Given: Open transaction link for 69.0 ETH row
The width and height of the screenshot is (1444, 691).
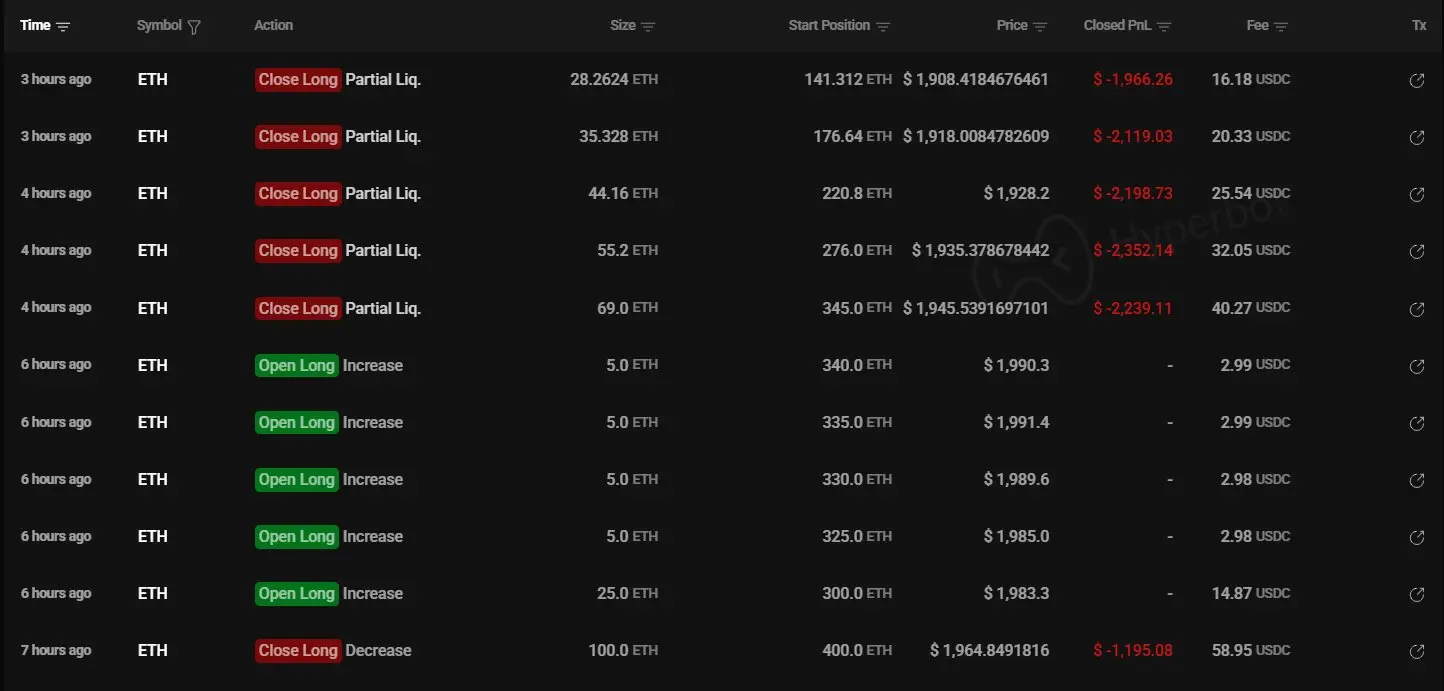Looking at the screenshot, I should [x=1416, y=309].
